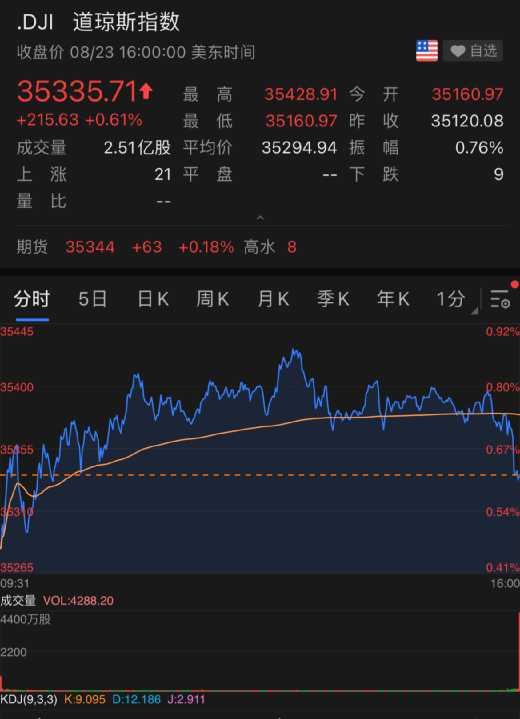Image resolution: width=520 pixels, height=719 pixels.
Task: Tap the volume value 2.51亿股
Action: [x=137, y=148]
